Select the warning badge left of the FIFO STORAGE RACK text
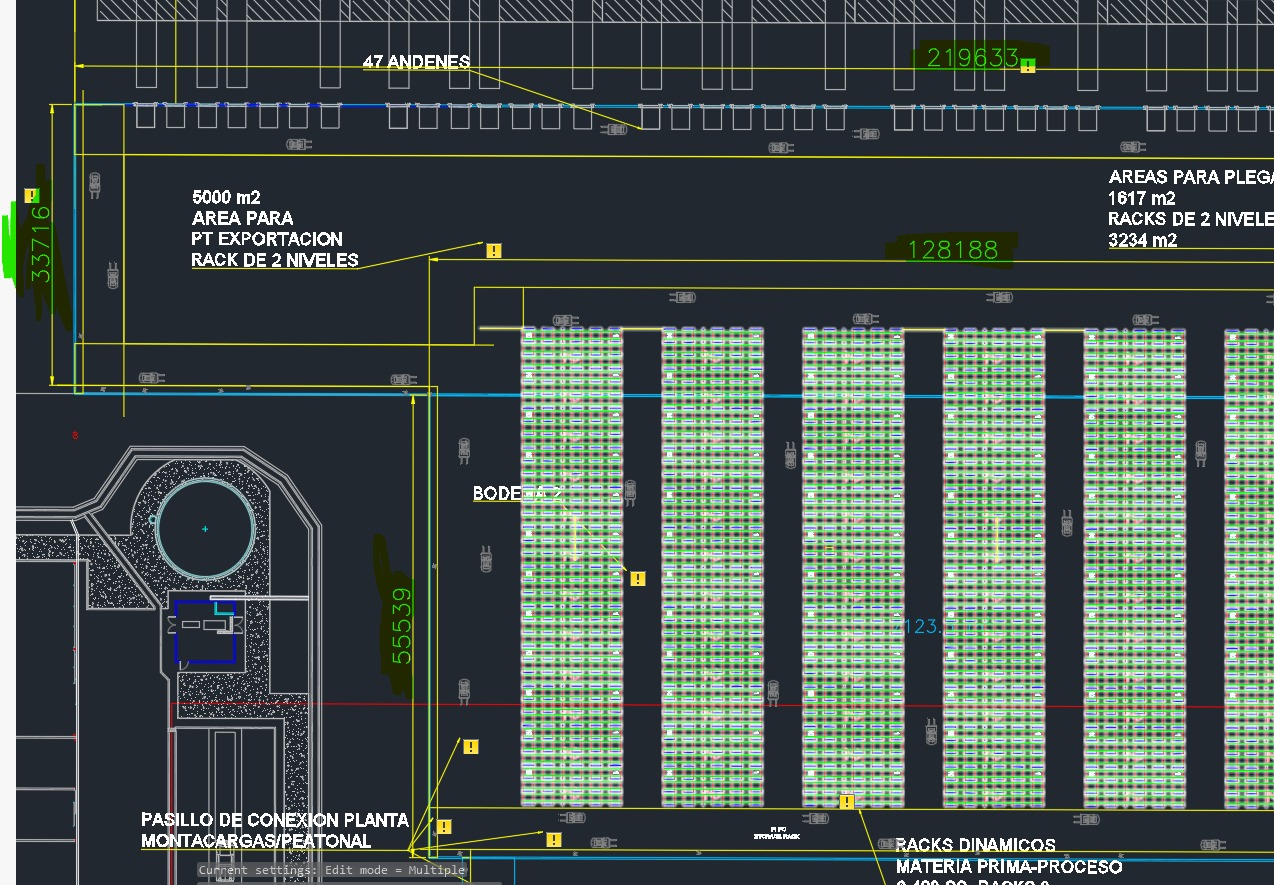 (554, 840)
